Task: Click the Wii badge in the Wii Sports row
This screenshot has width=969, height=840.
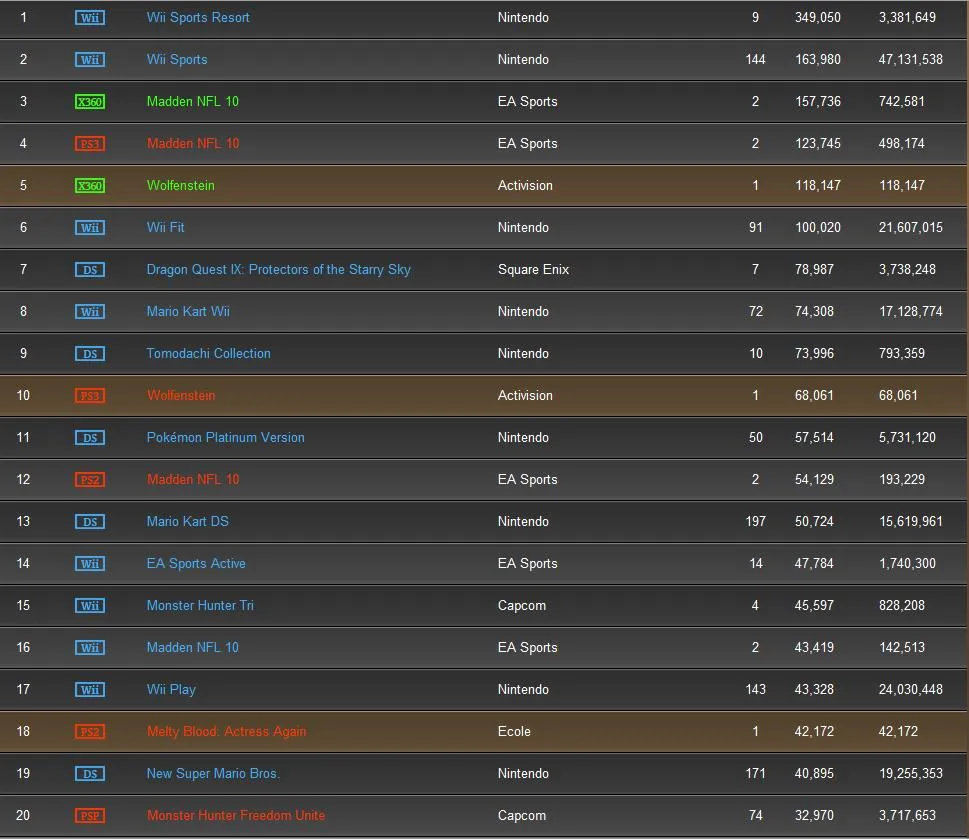Action: point(90,60)
